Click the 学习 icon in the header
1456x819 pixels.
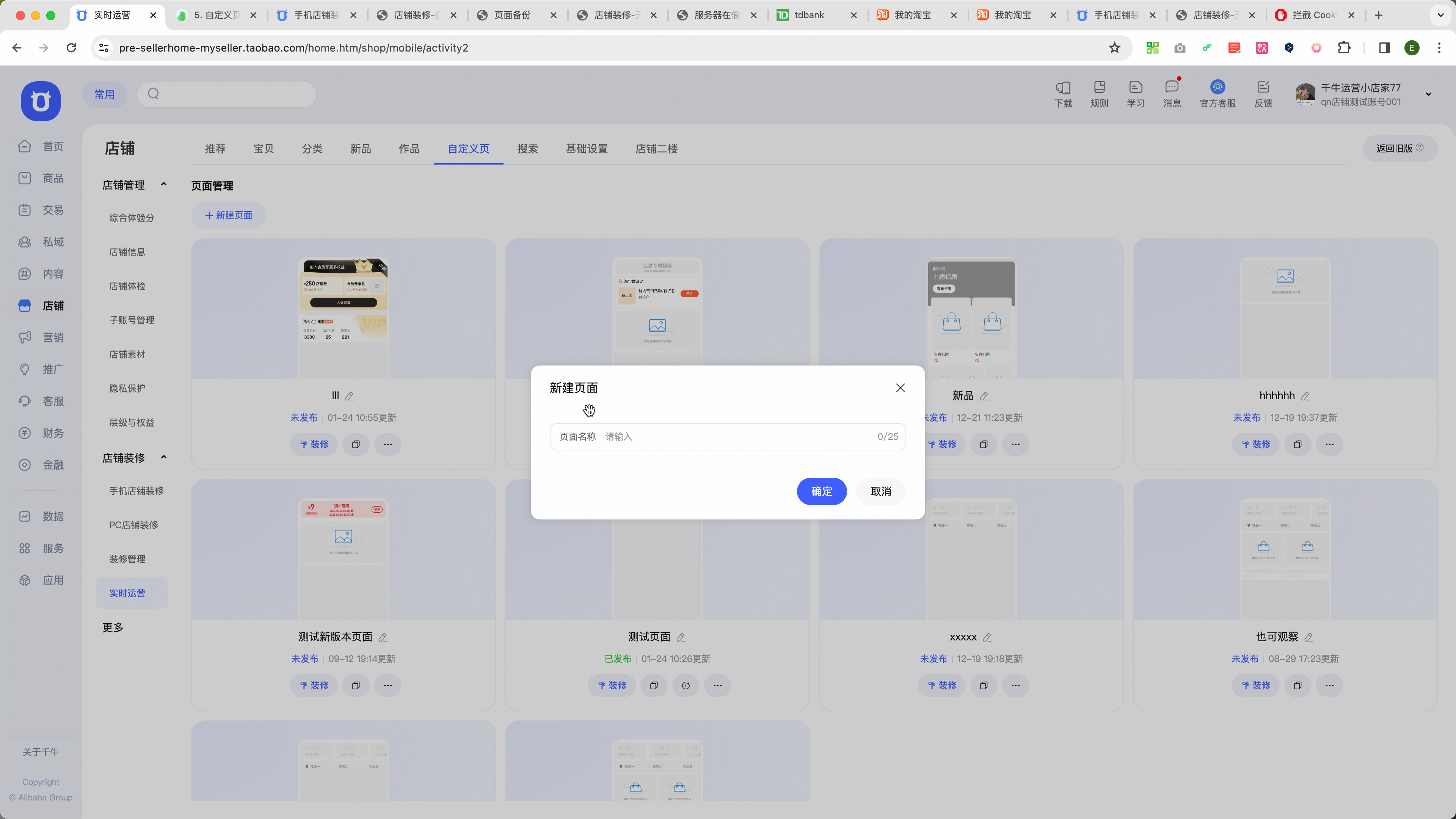coord(1136,94)
